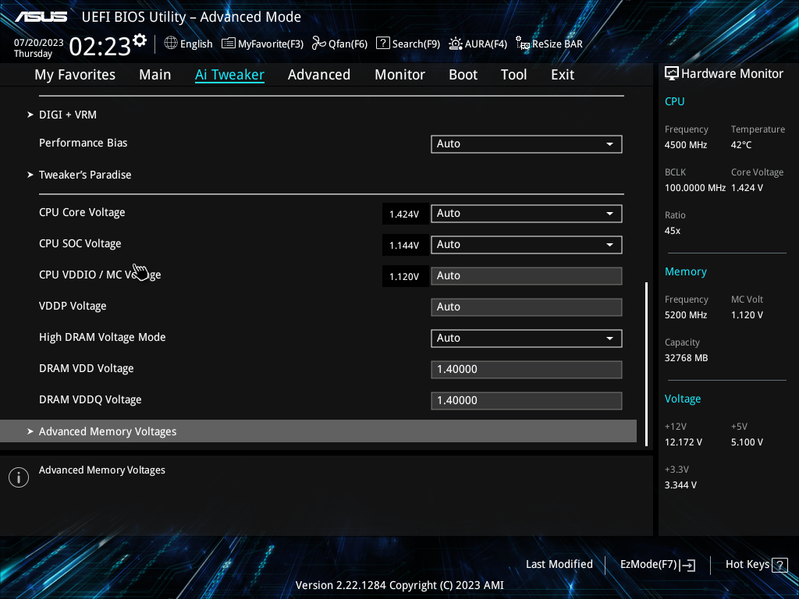Expand Advanced Memory Voltages submenu

tap(318, 431)
